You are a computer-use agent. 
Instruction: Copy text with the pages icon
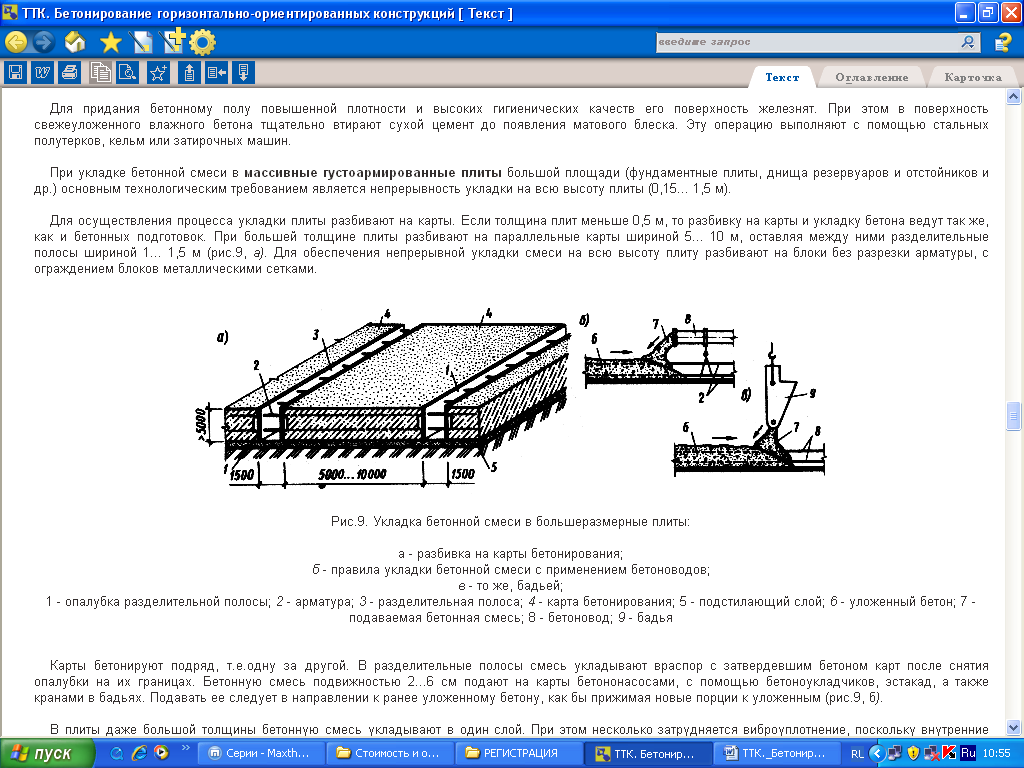coord(100,72)
